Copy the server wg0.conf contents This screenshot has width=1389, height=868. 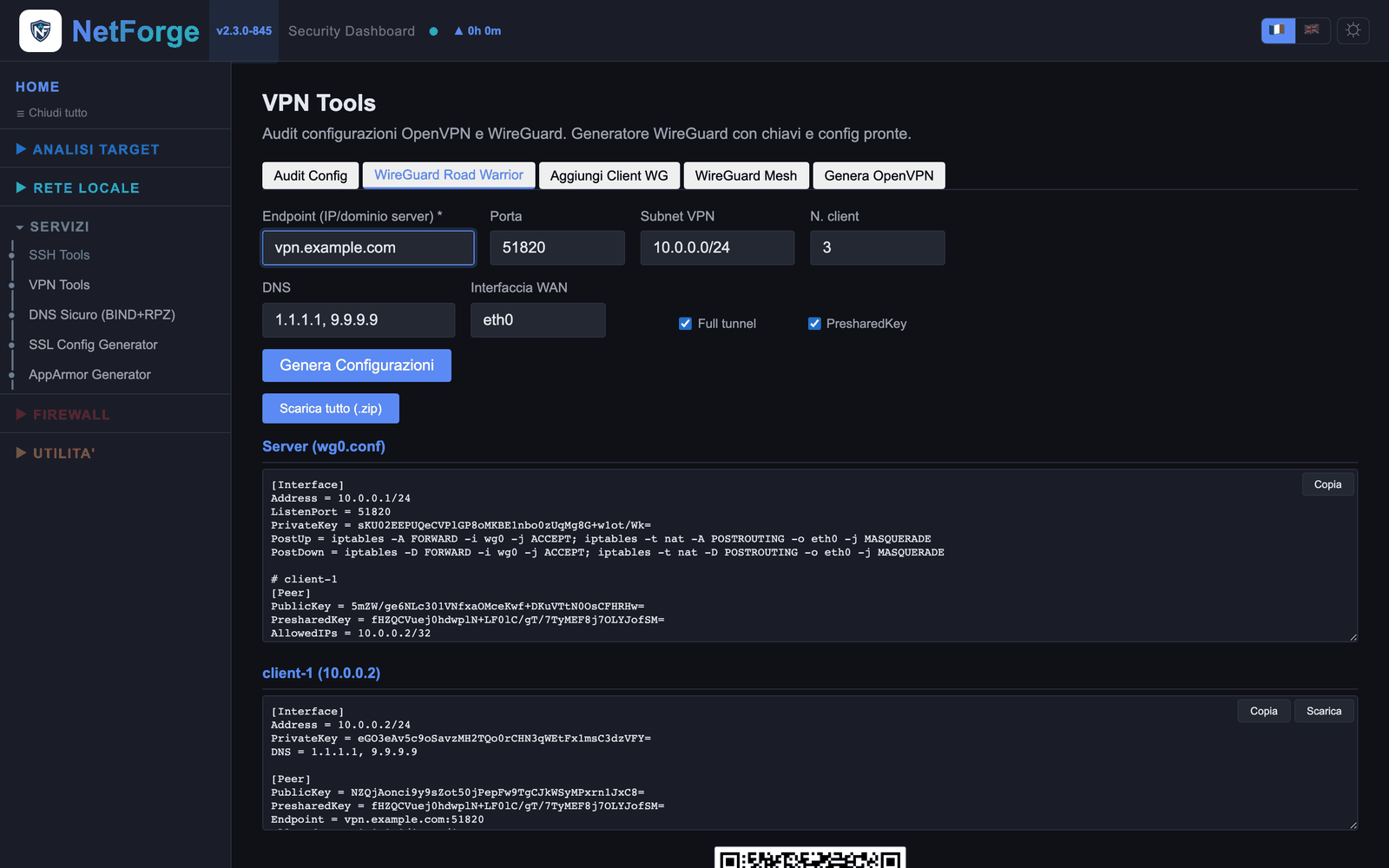coord(1327,484)
